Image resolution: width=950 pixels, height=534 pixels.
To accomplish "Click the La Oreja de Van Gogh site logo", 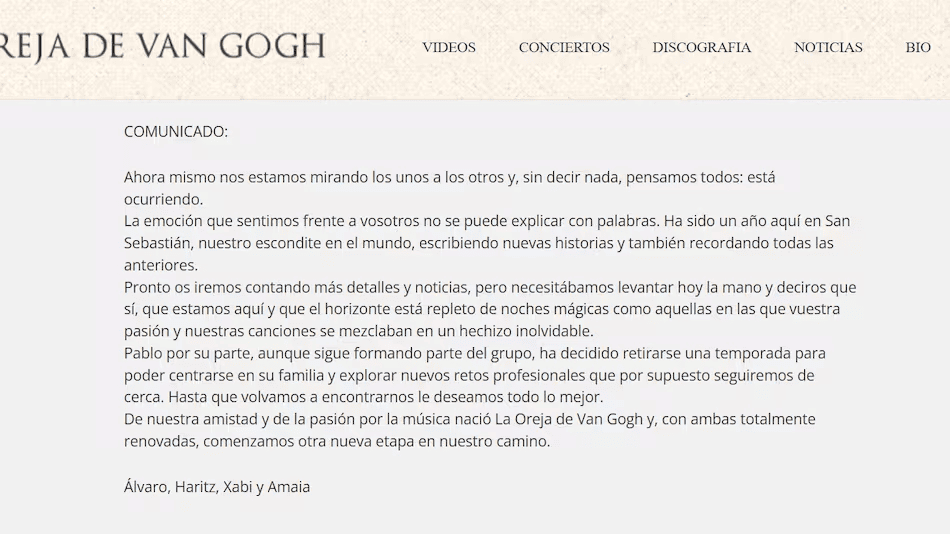I will (162, 47).
